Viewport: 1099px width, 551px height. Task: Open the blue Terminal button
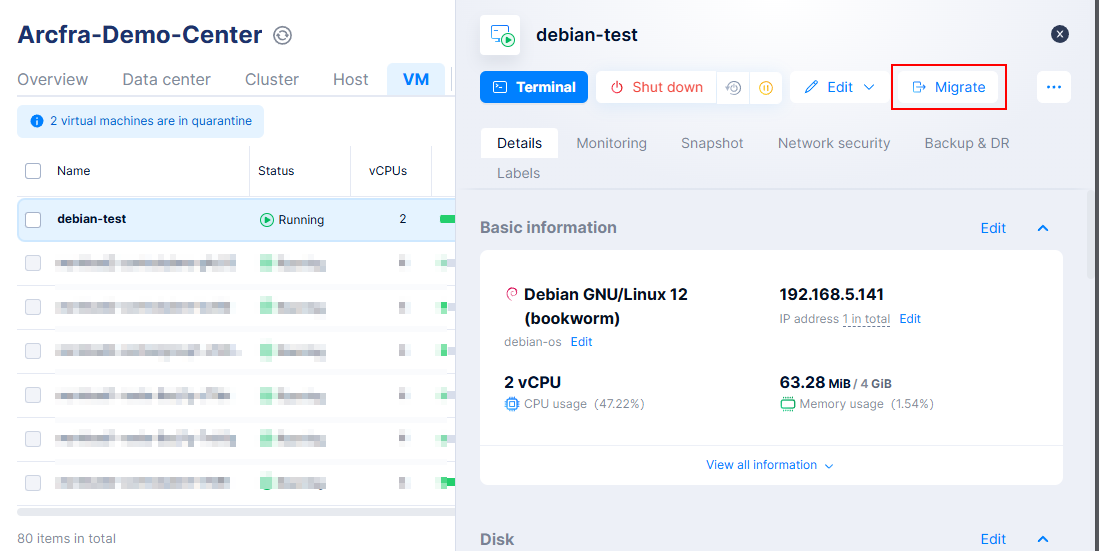534,87
